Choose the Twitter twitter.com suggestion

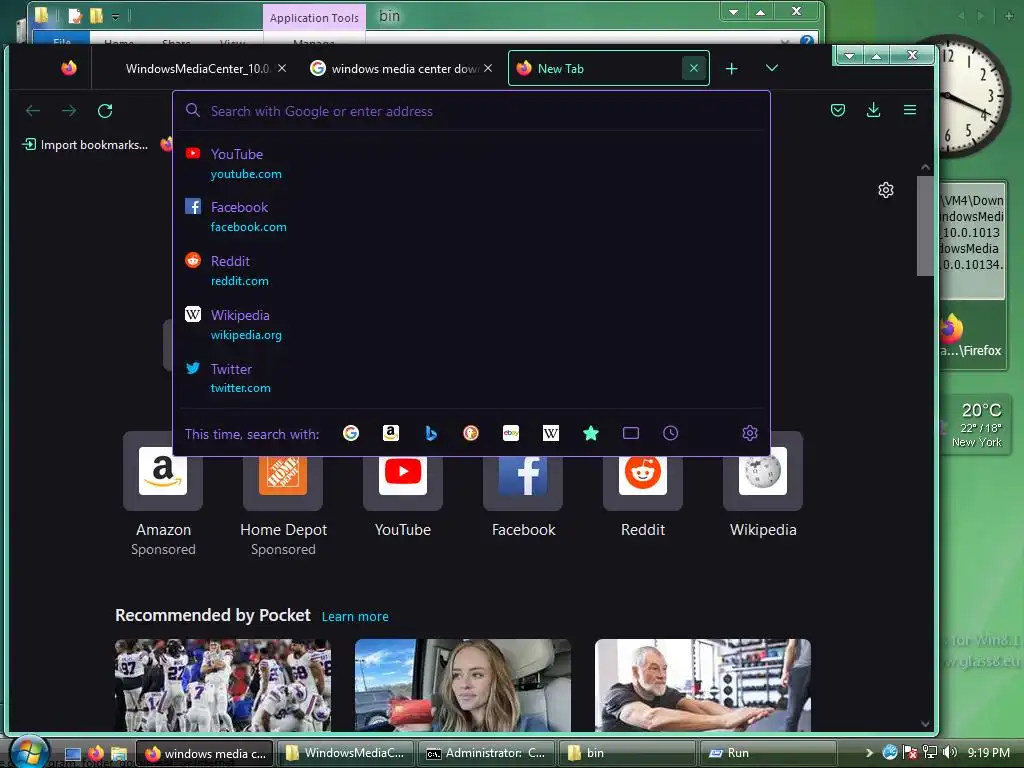(472, 378)
